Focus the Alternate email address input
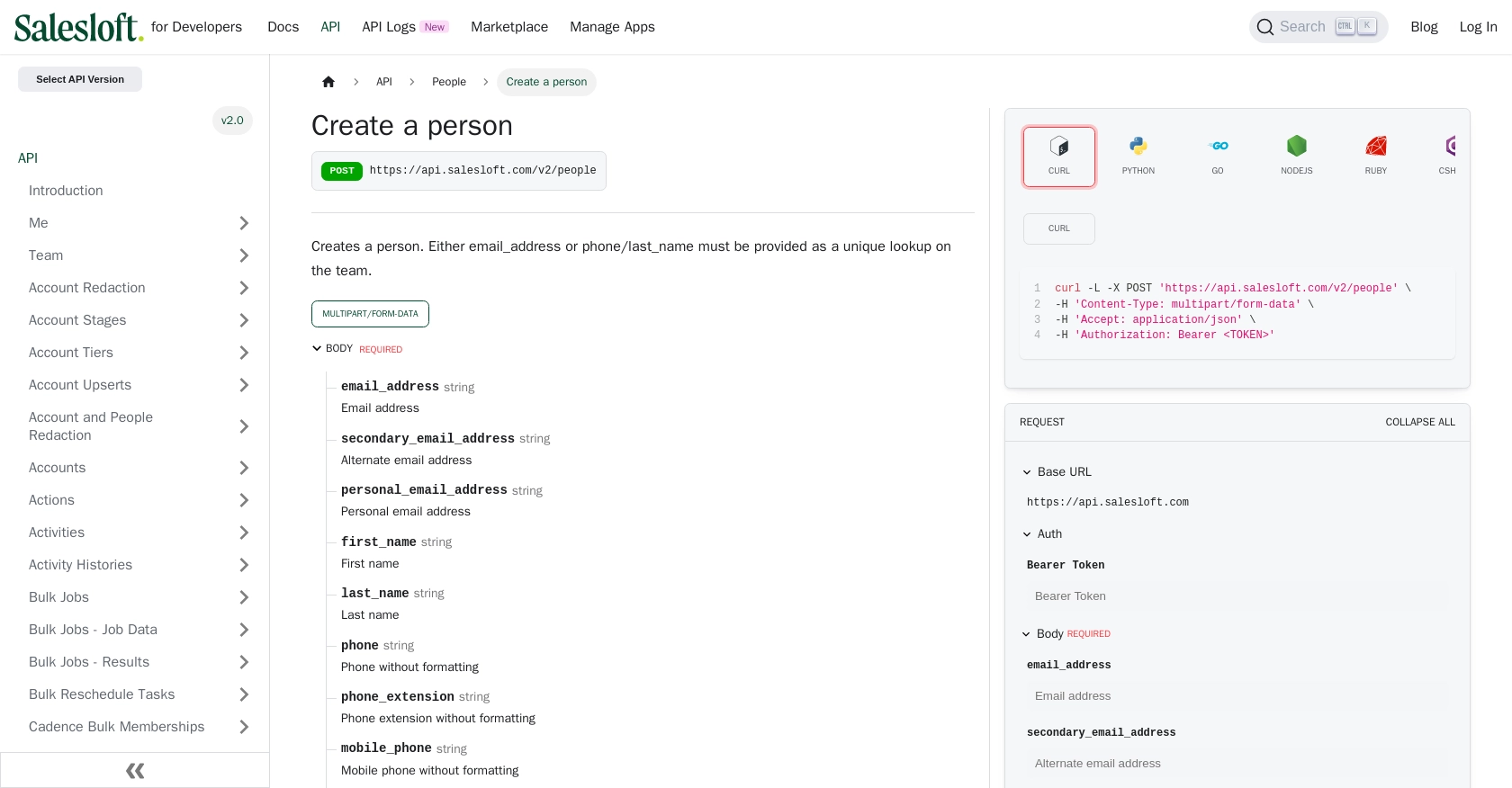The image size is (1512, 788). pyautogui.click(x=1237, y=764)
